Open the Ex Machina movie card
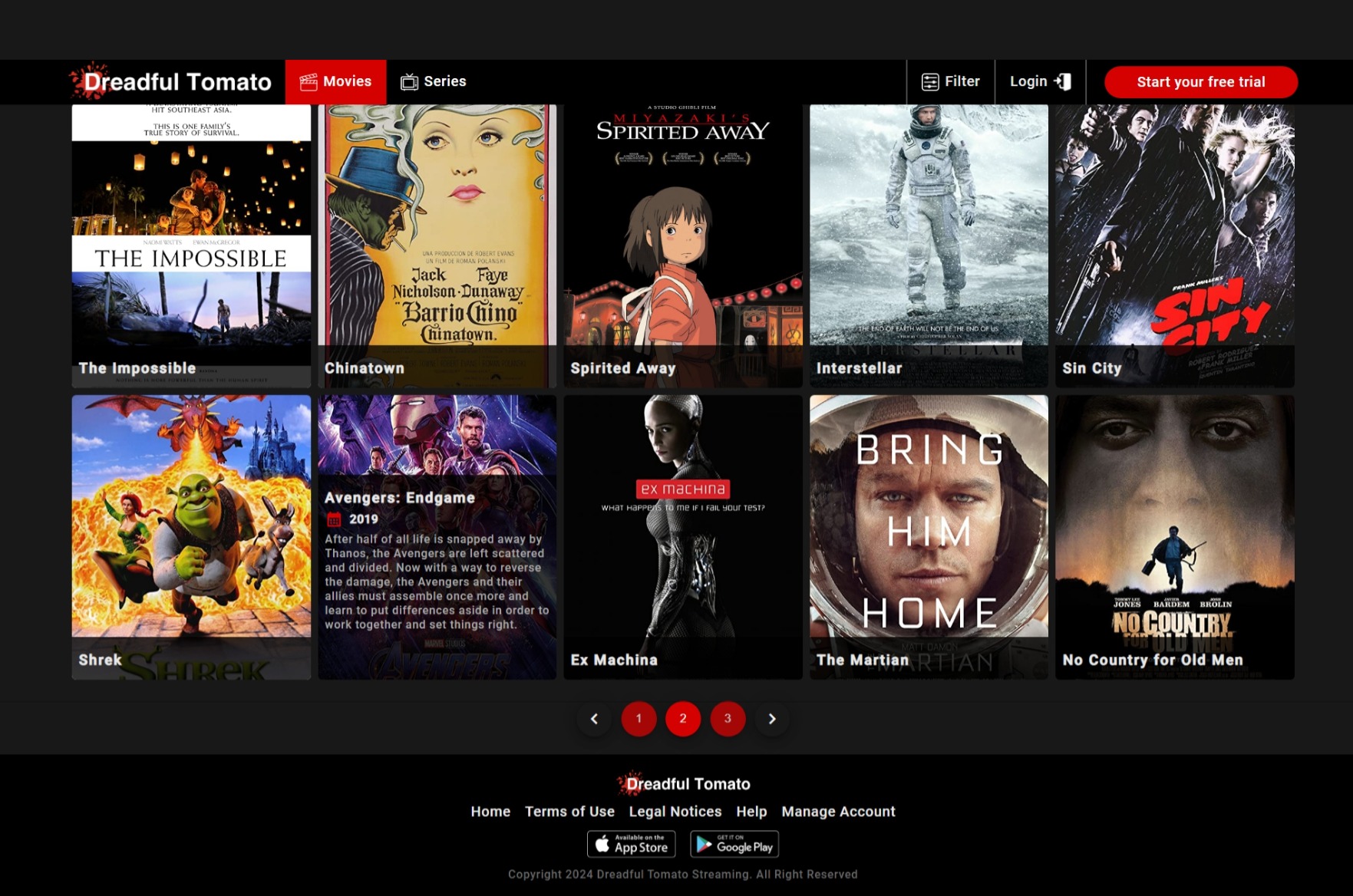The height and width of the screenshot is (896, 1353). [x=683, y=537]
